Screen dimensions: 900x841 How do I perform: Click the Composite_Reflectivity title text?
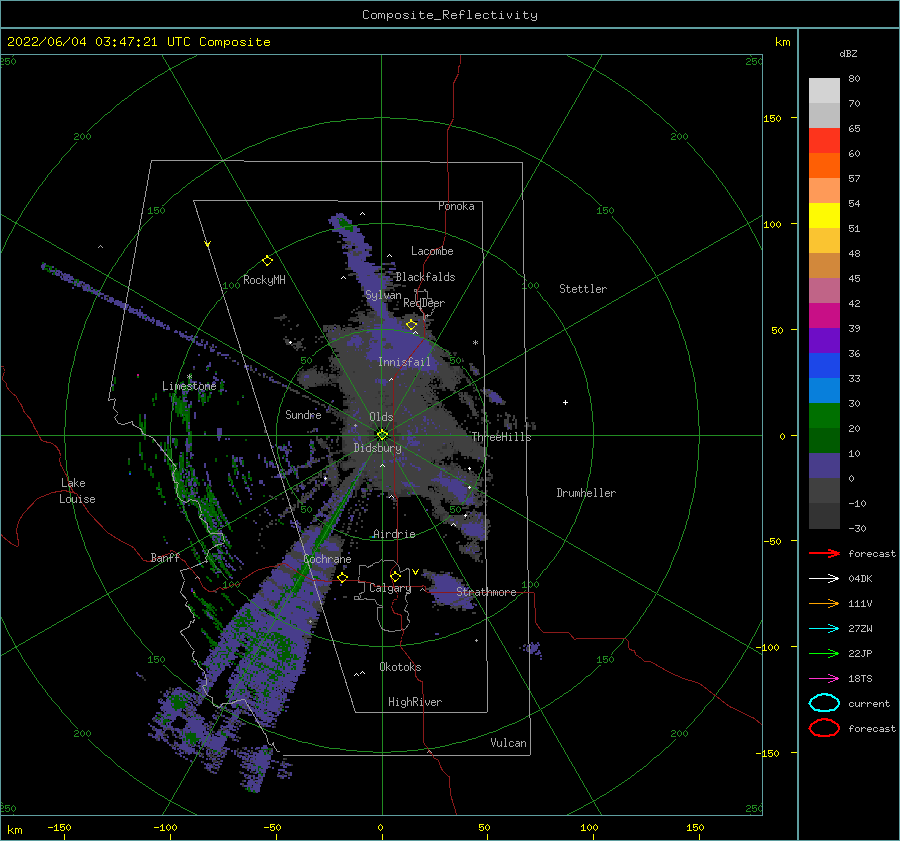point(450,15)
